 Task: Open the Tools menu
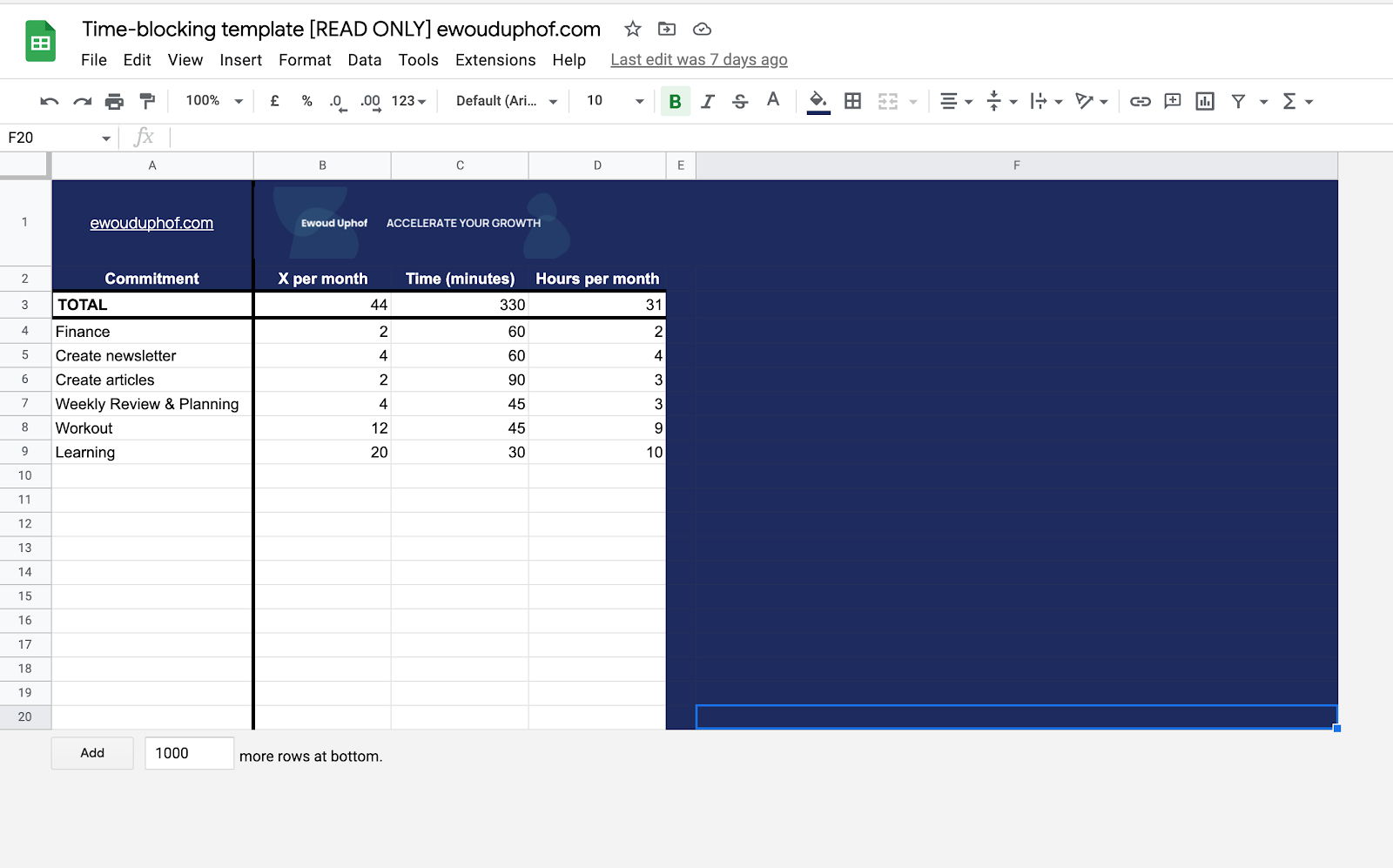point(419,60)
